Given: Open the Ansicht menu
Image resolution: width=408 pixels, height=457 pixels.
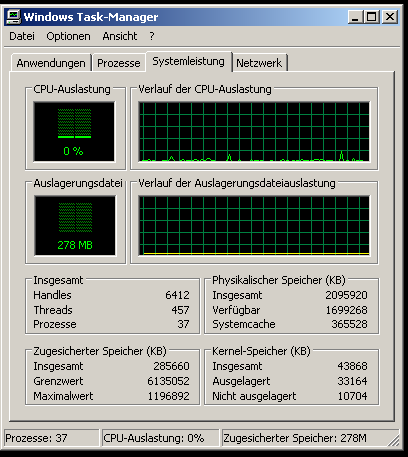Looking at the screenshot, I should pyautogui.click(x=120, y=36).
